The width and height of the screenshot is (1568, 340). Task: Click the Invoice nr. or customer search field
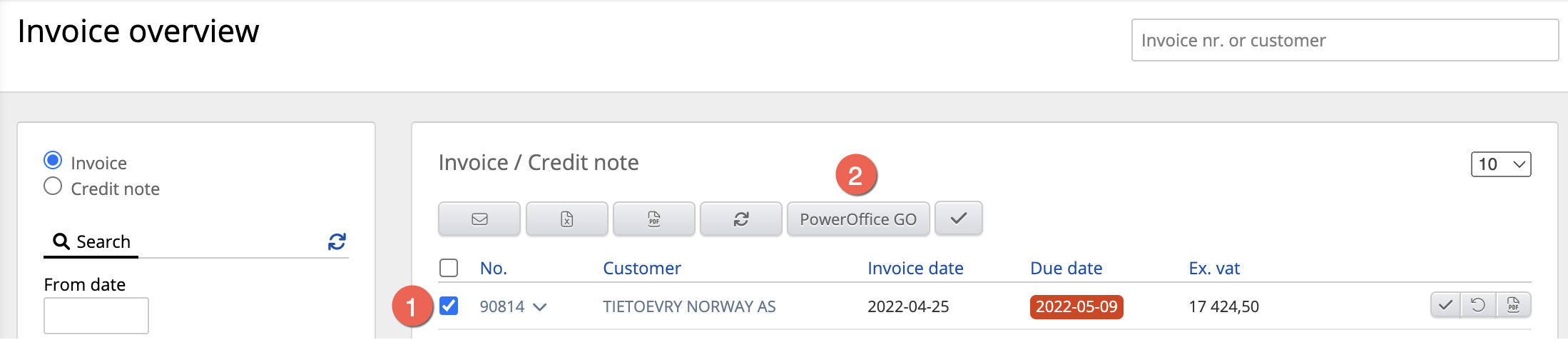coord(1345,40)
